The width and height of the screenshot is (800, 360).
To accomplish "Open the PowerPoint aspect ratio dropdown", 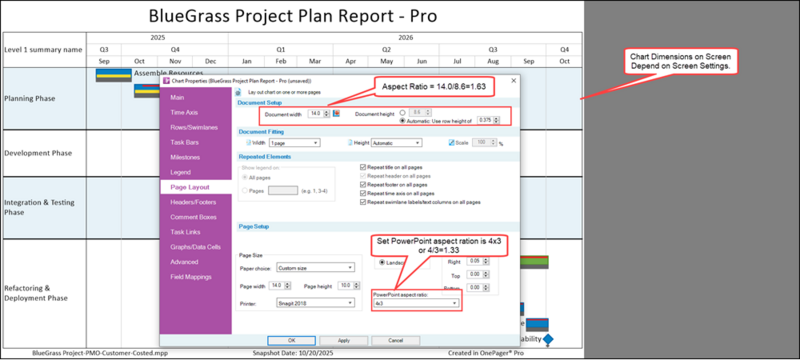I will point(415,303).
